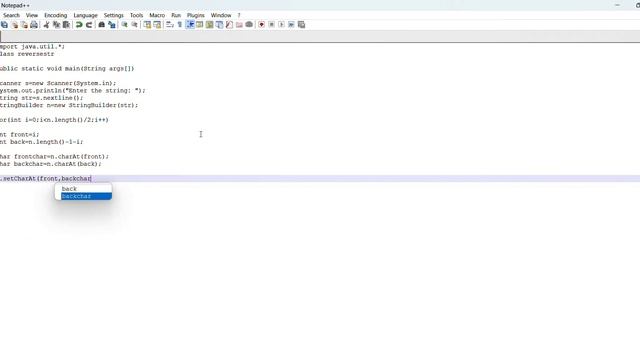Open the Window menu
The image size is (640, 360).
click(x=221, y=15)
